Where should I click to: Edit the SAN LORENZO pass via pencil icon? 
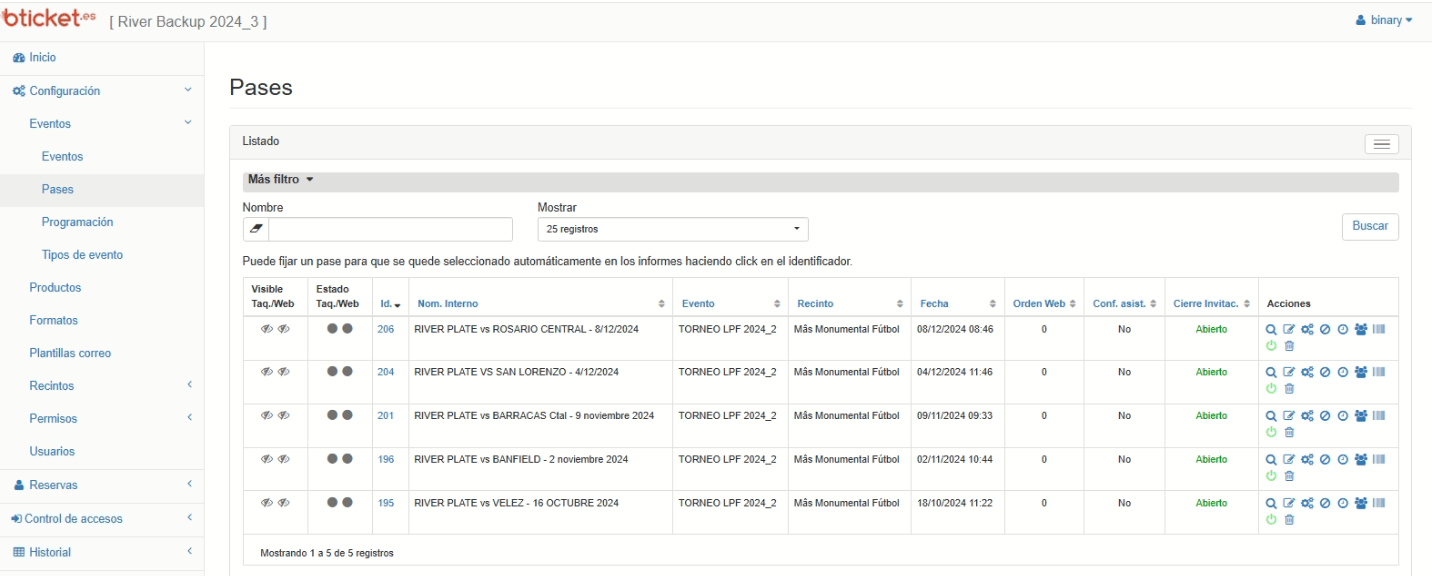1289,371
